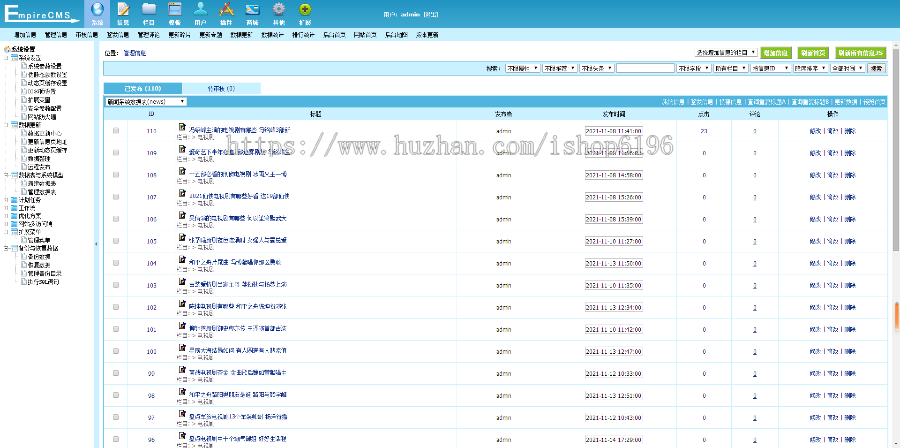
Task: Expand the 工作流 tree folder
Action: click(x=6, y=208)
